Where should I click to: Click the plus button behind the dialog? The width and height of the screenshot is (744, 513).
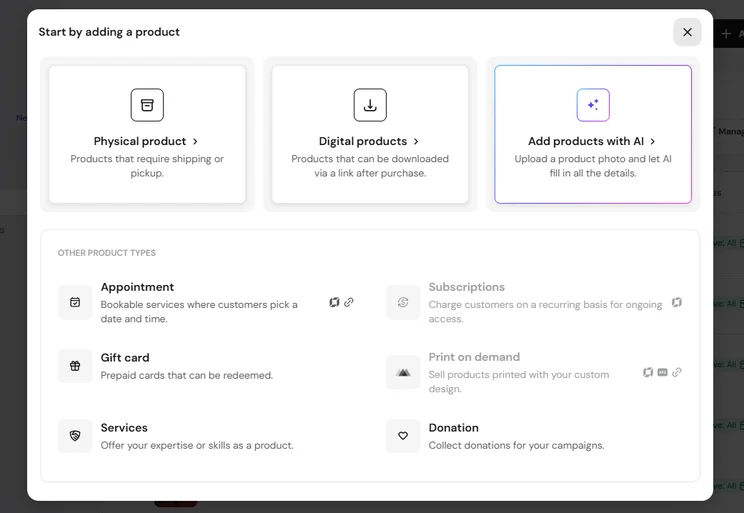726,34
